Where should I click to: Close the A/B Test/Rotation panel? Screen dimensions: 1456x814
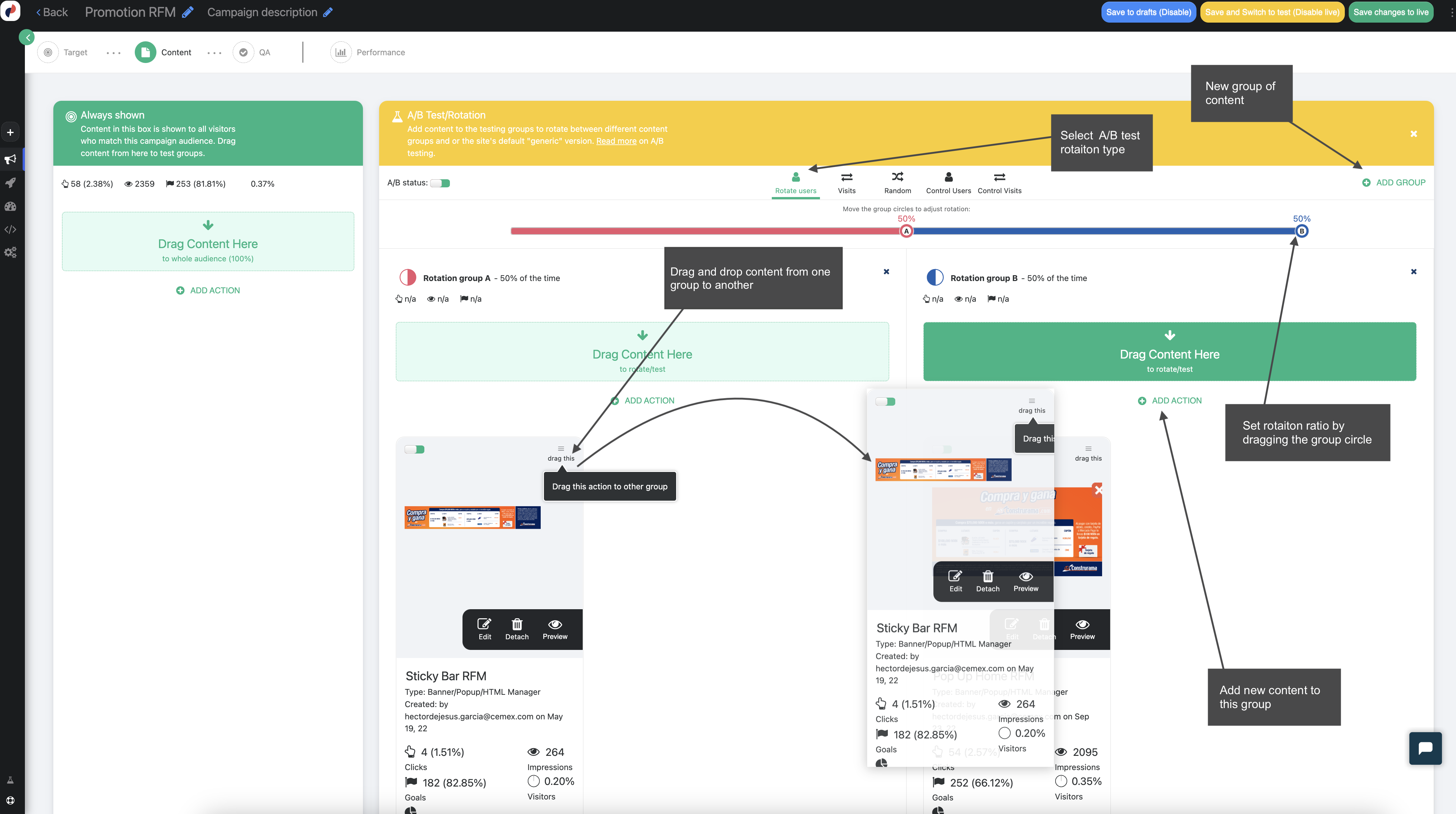tap(1414, 134)
